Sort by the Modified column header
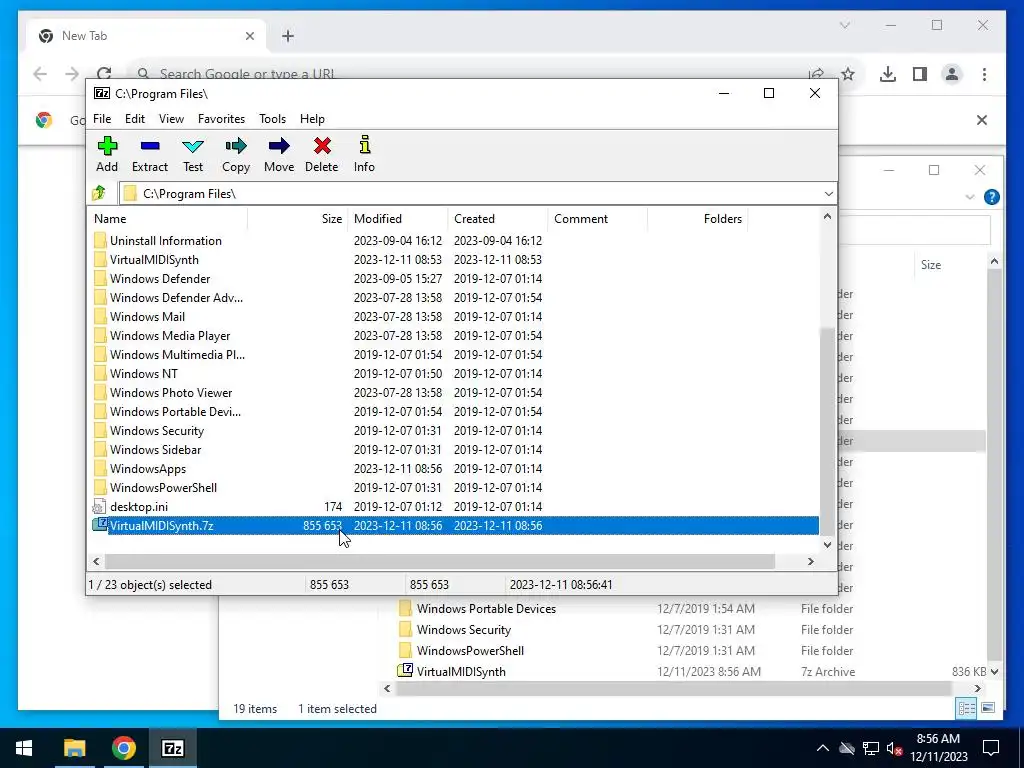1024x768 pixels. [x=398, y=219]
